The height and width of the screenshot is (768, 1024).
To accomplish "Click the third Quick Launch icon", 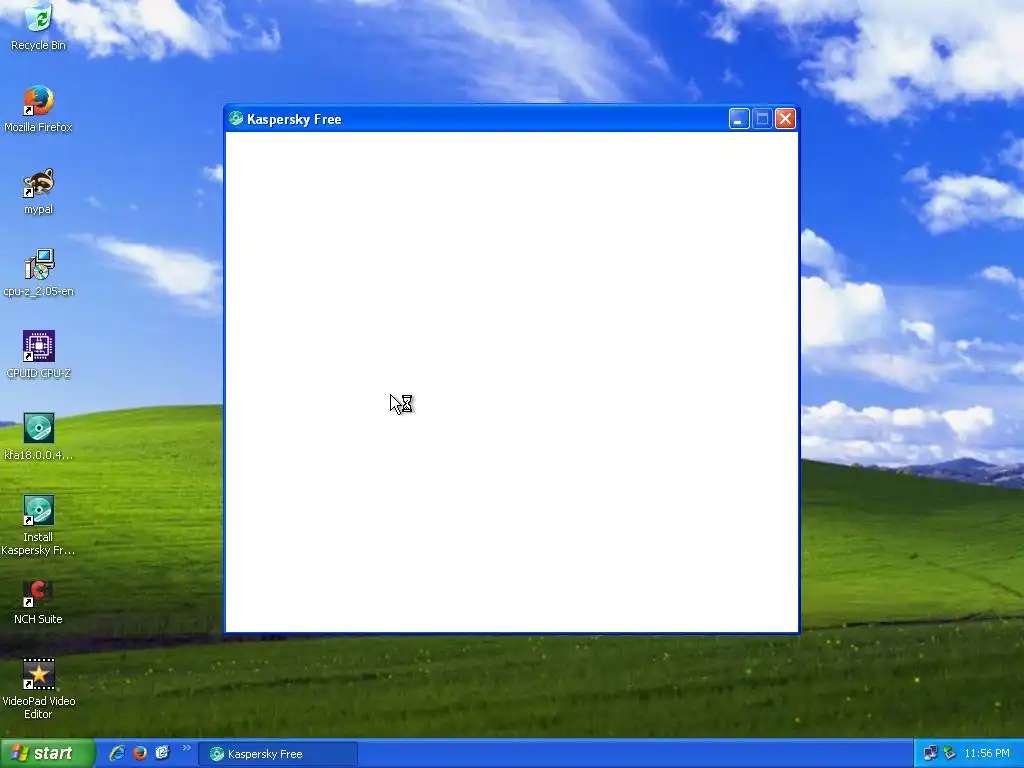I will pos(163,754).
